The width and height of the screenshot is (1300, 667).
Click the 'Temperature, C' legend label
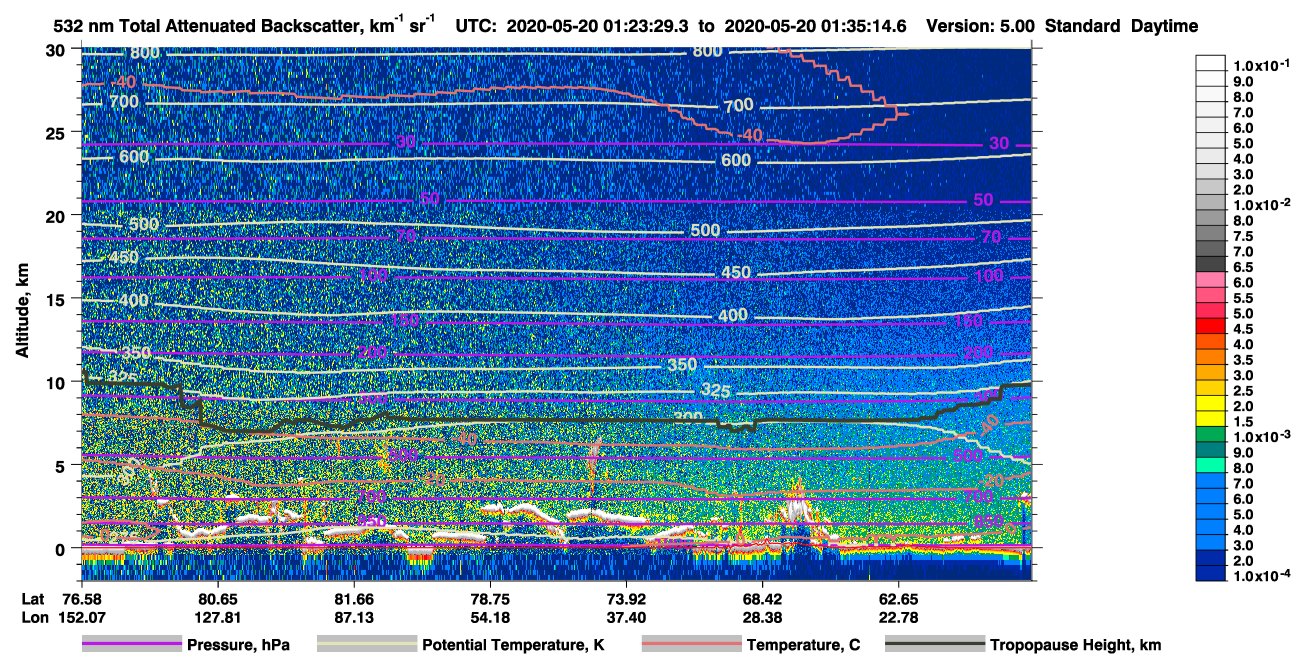[803, 646]
